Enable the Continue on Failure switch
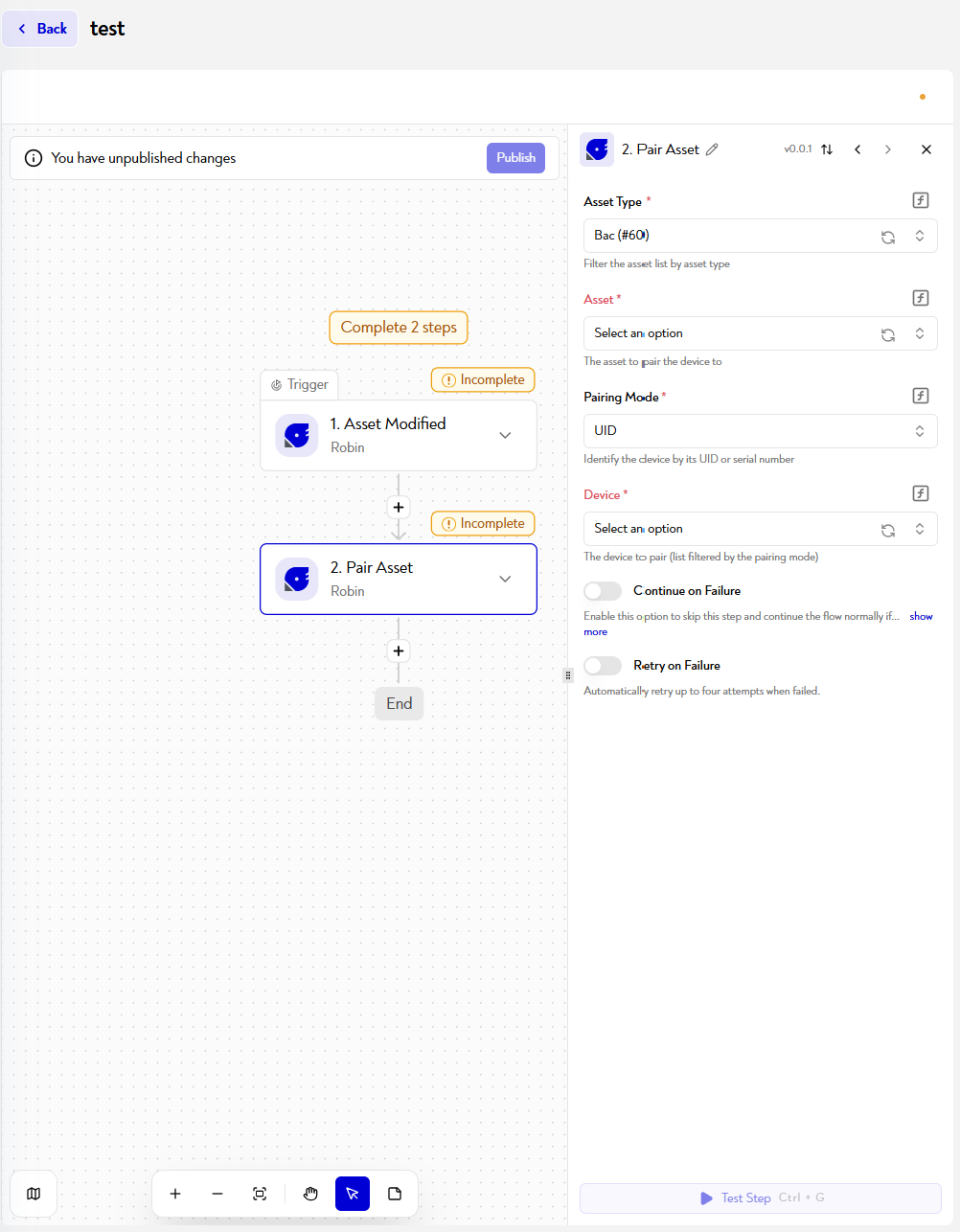The height and width of the screenshot is (1232, 960). click(603, 591)
